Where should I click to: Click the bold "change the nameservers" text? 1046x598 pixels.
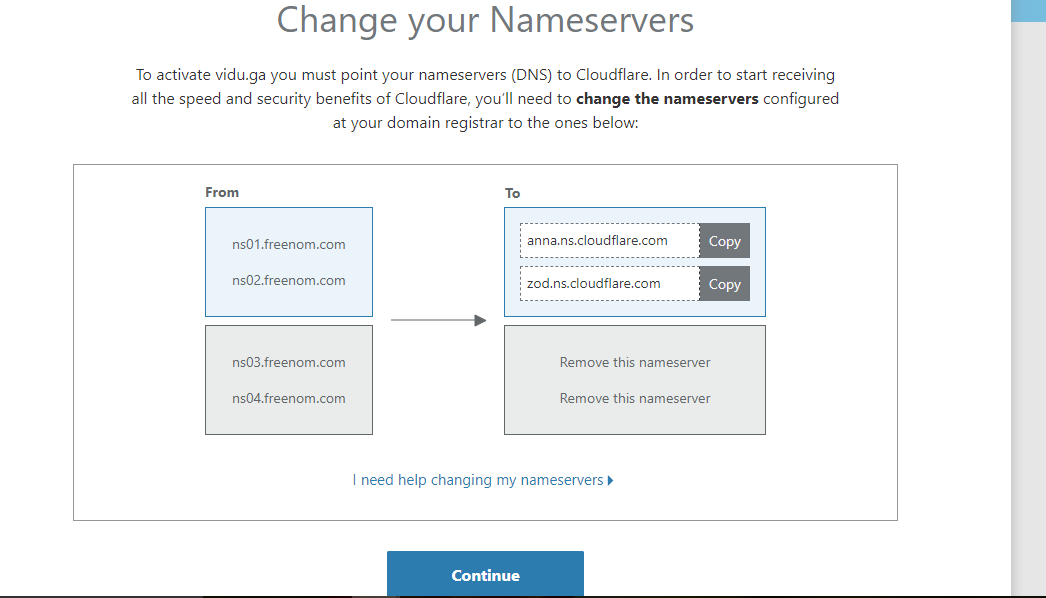(x=667, y=99)
